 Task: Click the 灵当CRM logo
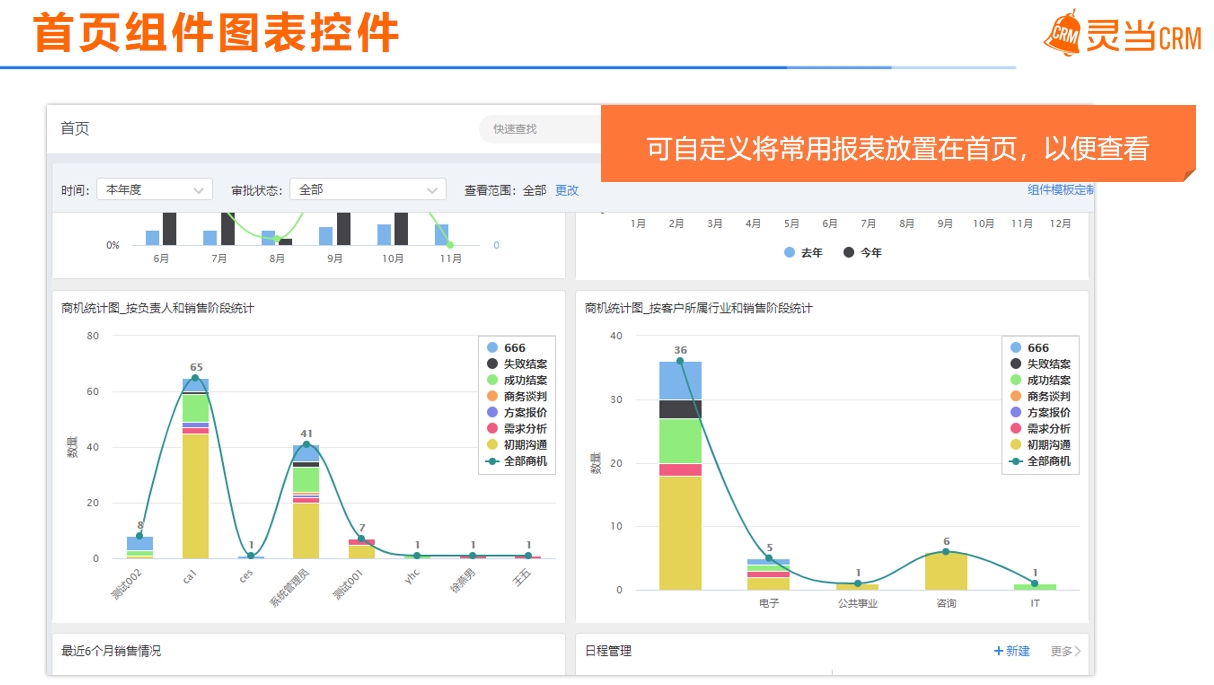tap(1122, 34)
